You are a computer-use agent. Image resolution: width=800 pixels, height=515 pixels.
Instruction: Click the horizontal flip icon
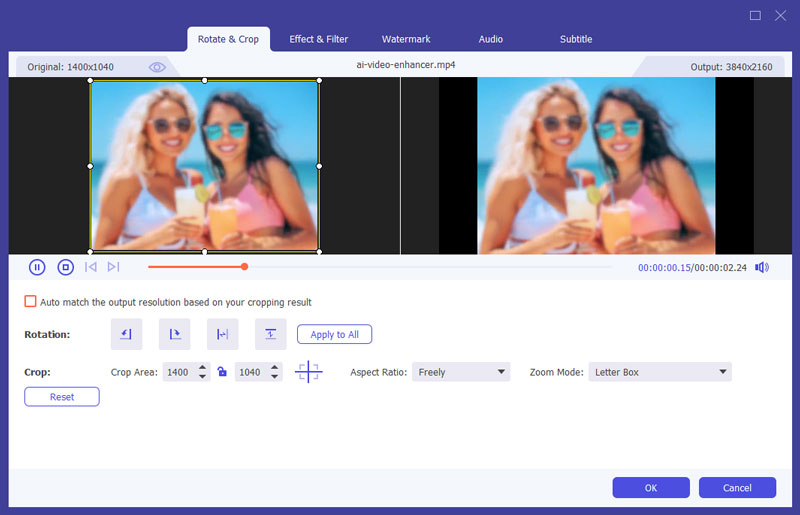tap(223, 334)
